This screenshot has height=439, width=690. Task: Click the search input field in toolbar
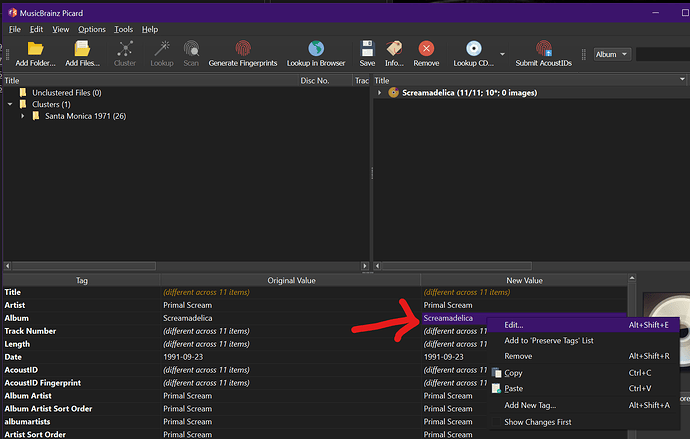coord(662,54)
